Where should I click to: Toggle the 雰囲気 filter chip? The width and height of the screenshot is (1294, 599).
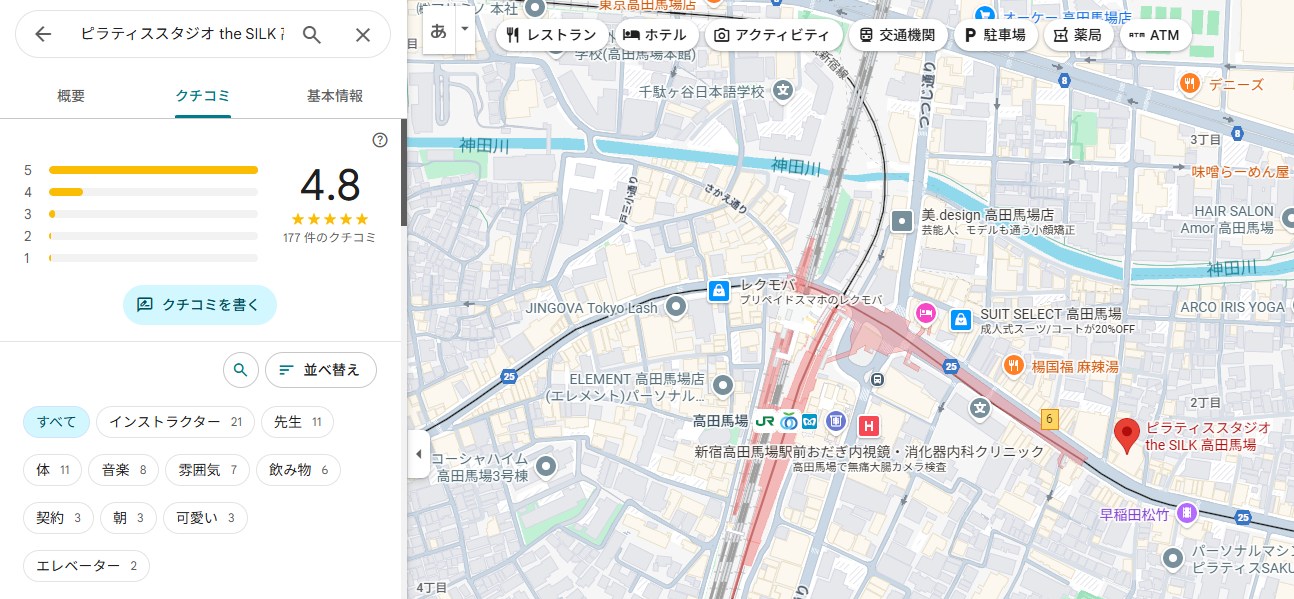click(206, 470)
